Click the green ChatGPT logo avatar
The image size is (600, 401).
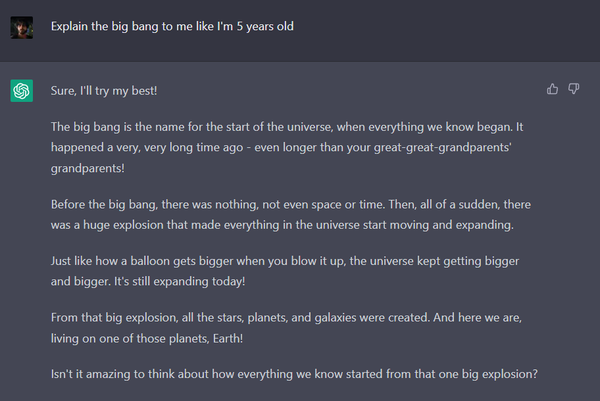pos(21,91)
